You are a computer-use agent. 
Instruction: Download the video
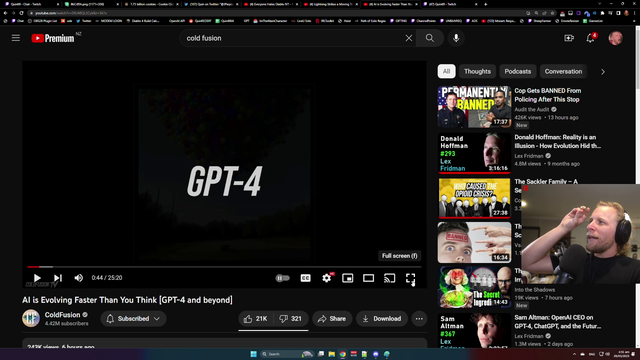[x=382, y=319]
